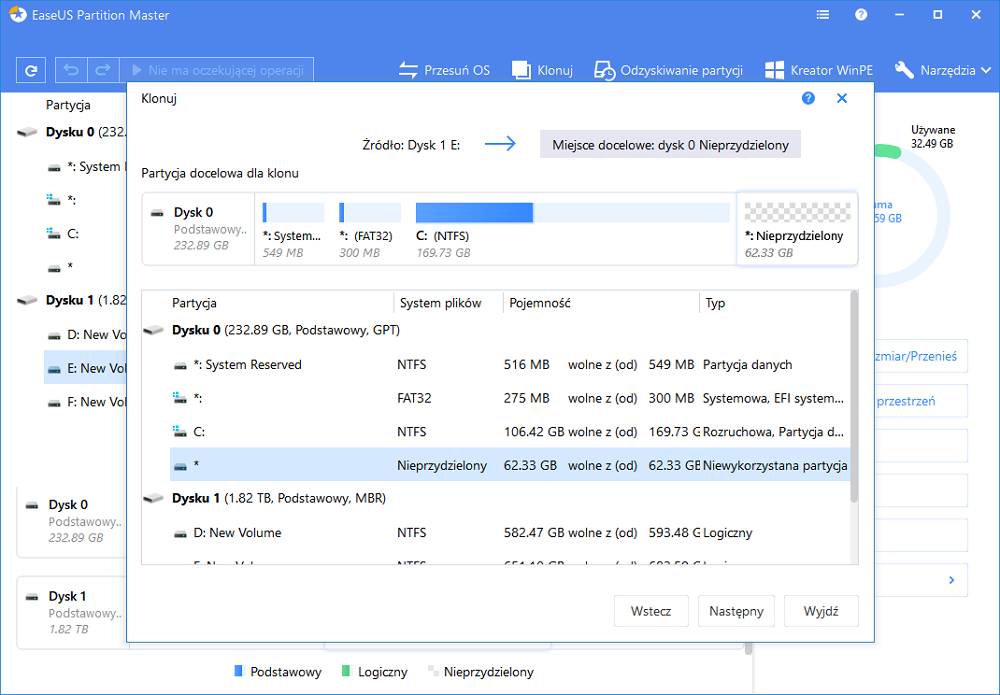This screenshot has height=695, width=1000.
Task: Click the Podstawowy legend entry
Action: 278,671
